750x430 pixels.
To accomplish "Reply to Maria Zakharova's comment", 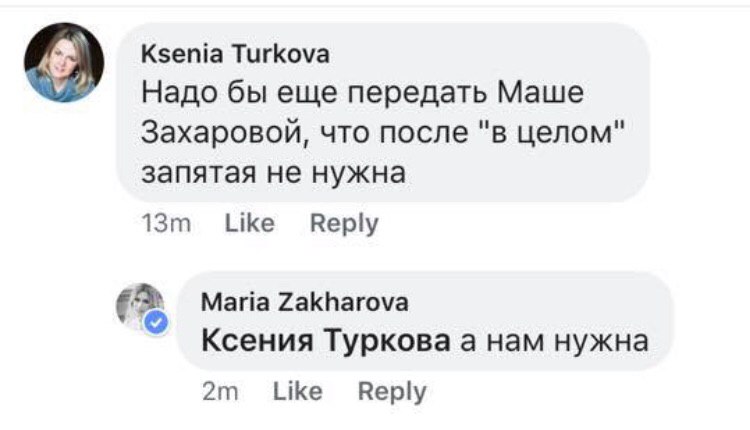I will [391, 392].
